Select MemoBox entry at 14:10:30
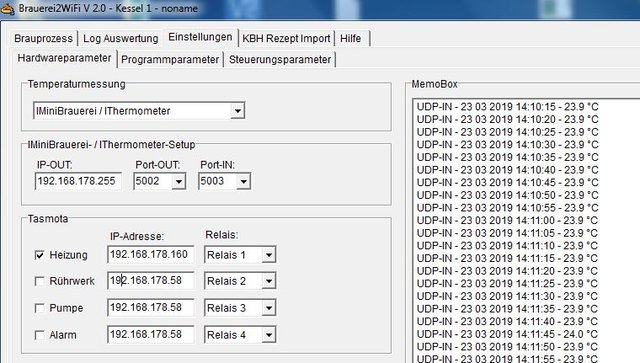This screenshot has height=363, width=640. (507, 145)
